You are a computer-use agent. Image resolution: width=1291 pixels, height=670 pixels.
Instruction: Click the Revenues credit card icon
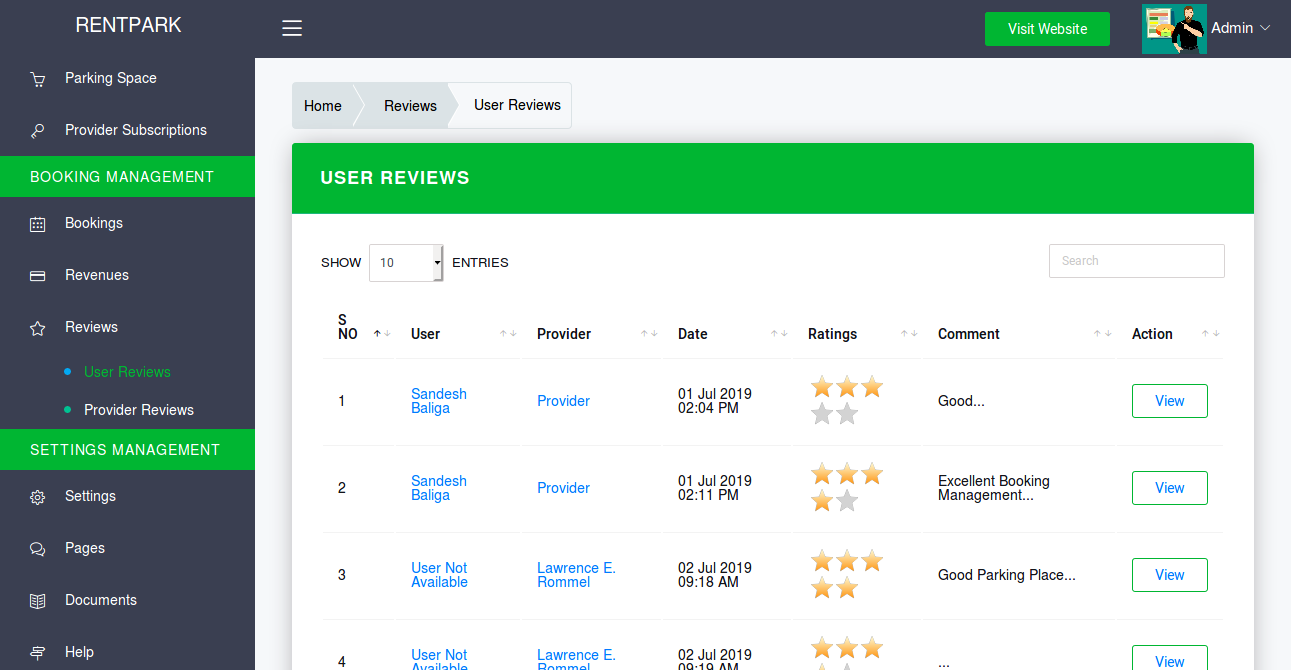click(38, 276)
